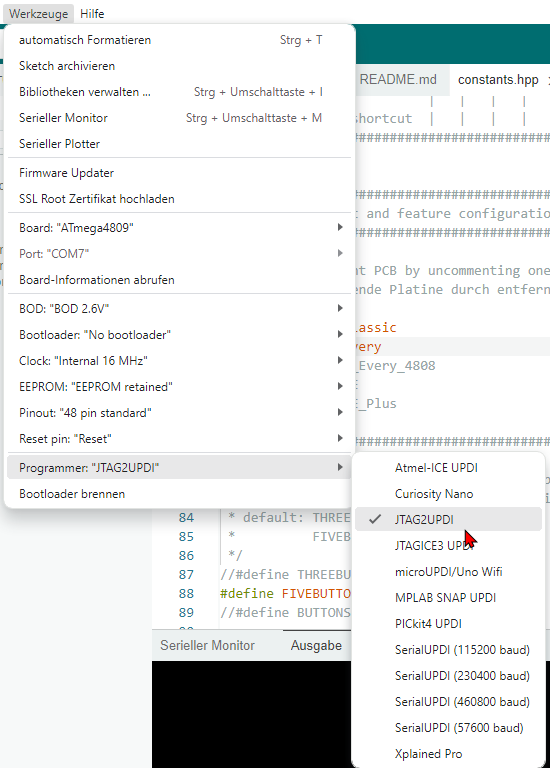Click the Werkzeuge menu header

pos(39,14)
